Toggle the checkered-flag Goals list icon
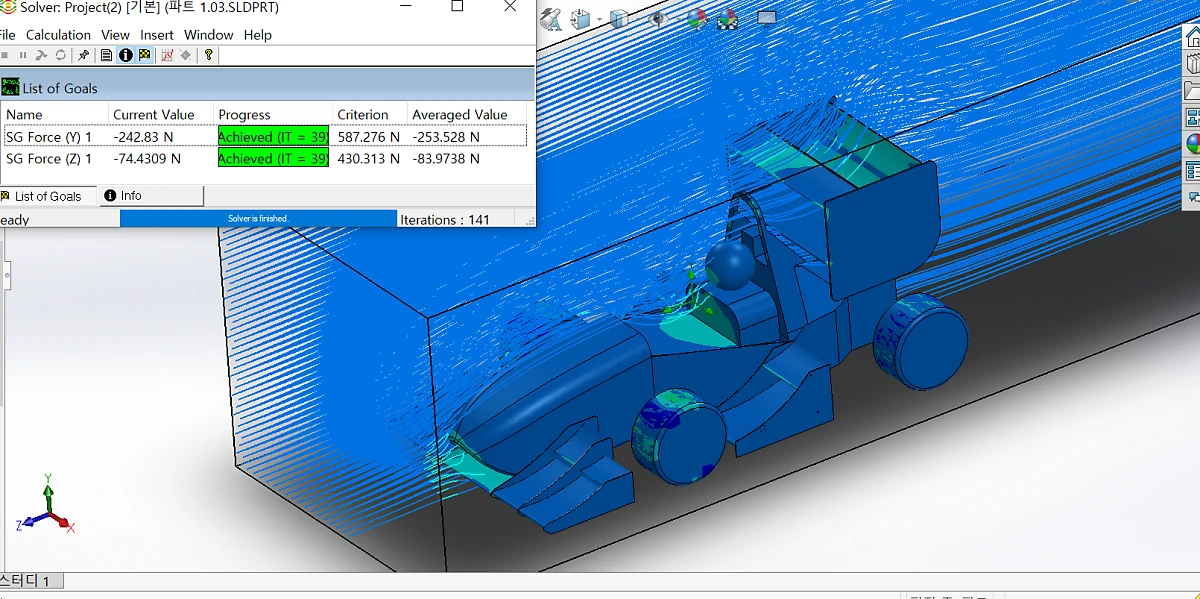 (x=145, y=55)
